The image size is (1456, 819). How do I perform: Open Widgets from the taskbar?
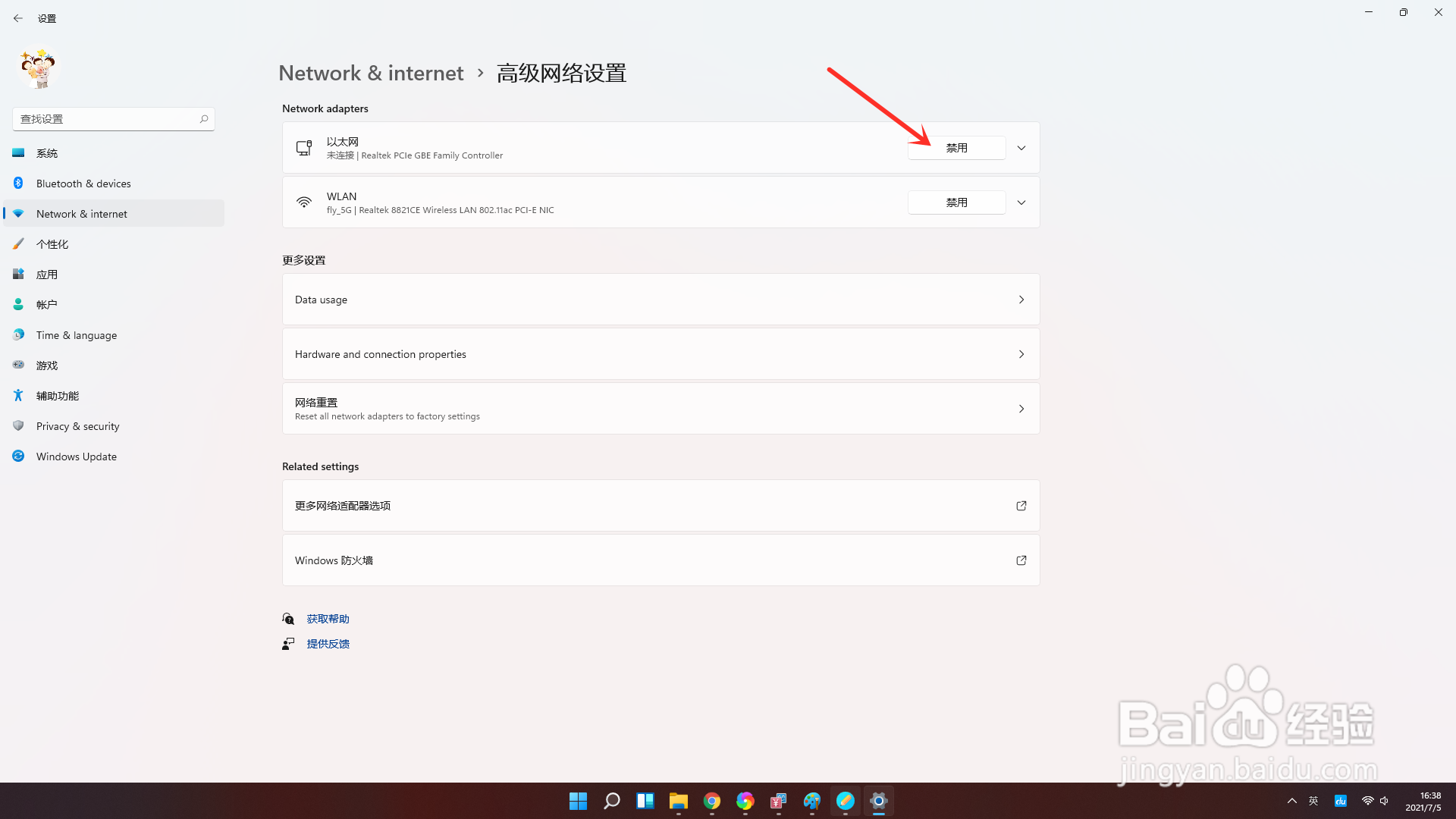click(x=645, y=801)
